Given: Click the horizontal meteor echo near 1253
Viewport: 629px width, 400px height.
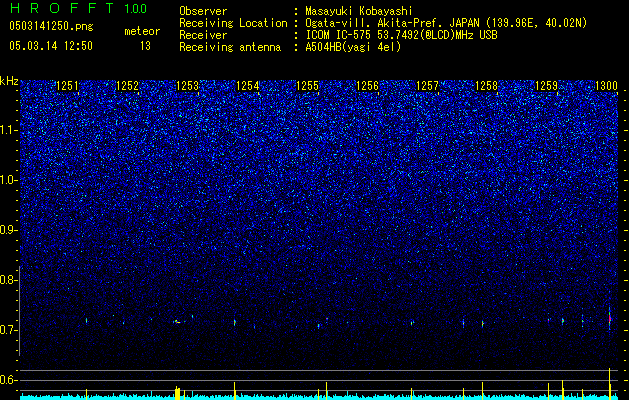Looking at the screenshot, I should pyautogui.click(x=178, y=321).
